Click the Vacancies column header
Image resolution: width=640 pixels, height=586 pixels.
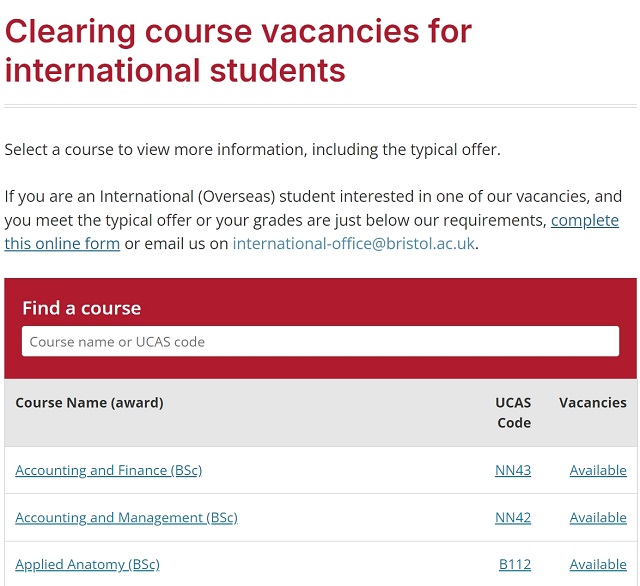593,403
